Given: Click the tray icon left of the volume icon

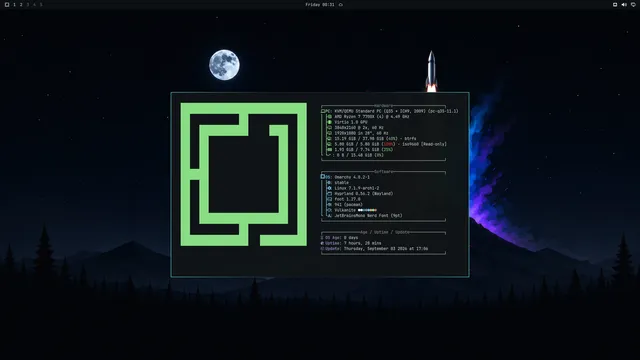Looking at the screenshot, I should click(615, 4).
